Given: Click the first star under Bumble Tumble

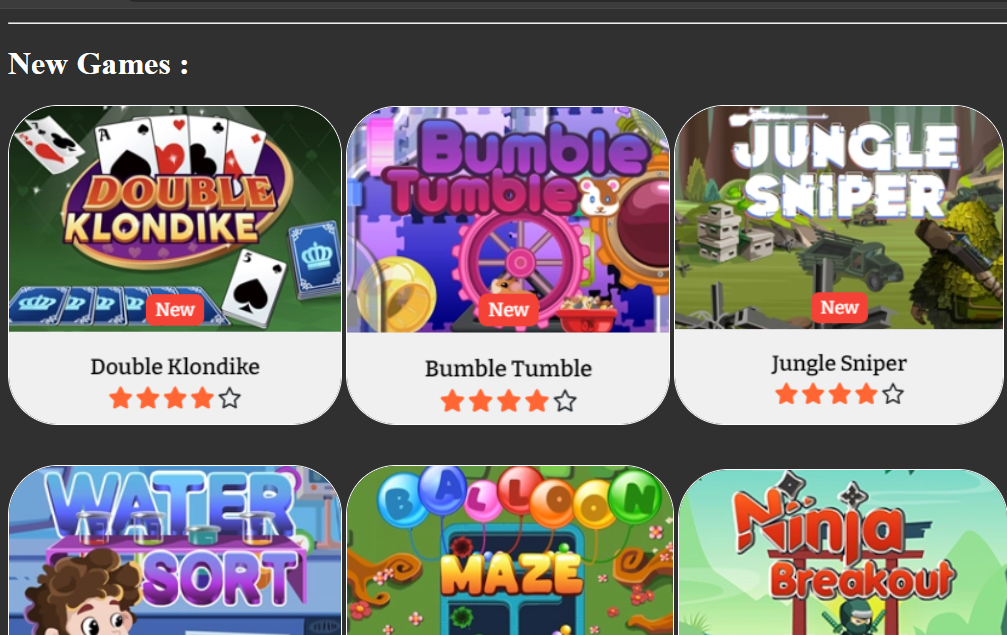Looking at the screenshot, I should pyautogui.click(x=452, y=401).
